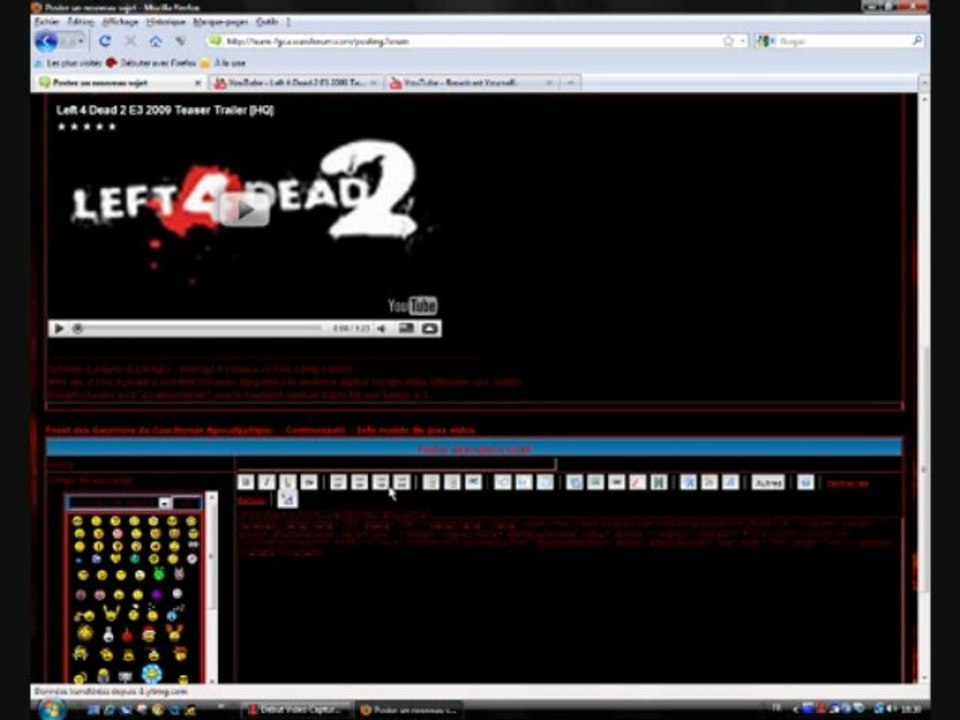Go back with the Firefox back arrow
Screen dimensions: 960x720
(x=47, y=41)
